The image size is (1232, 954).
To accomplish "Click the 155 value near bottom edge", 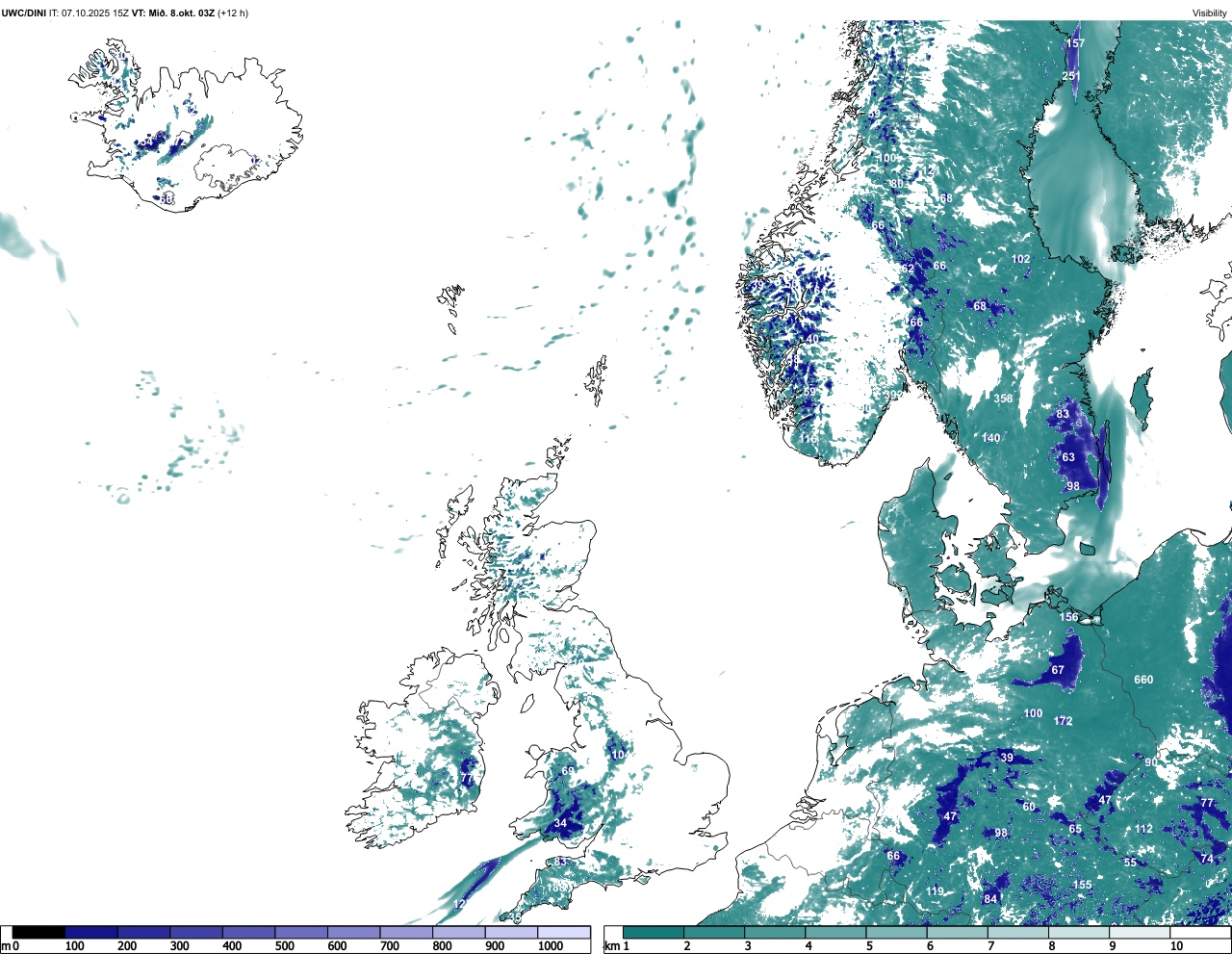I will point(1083,885).
